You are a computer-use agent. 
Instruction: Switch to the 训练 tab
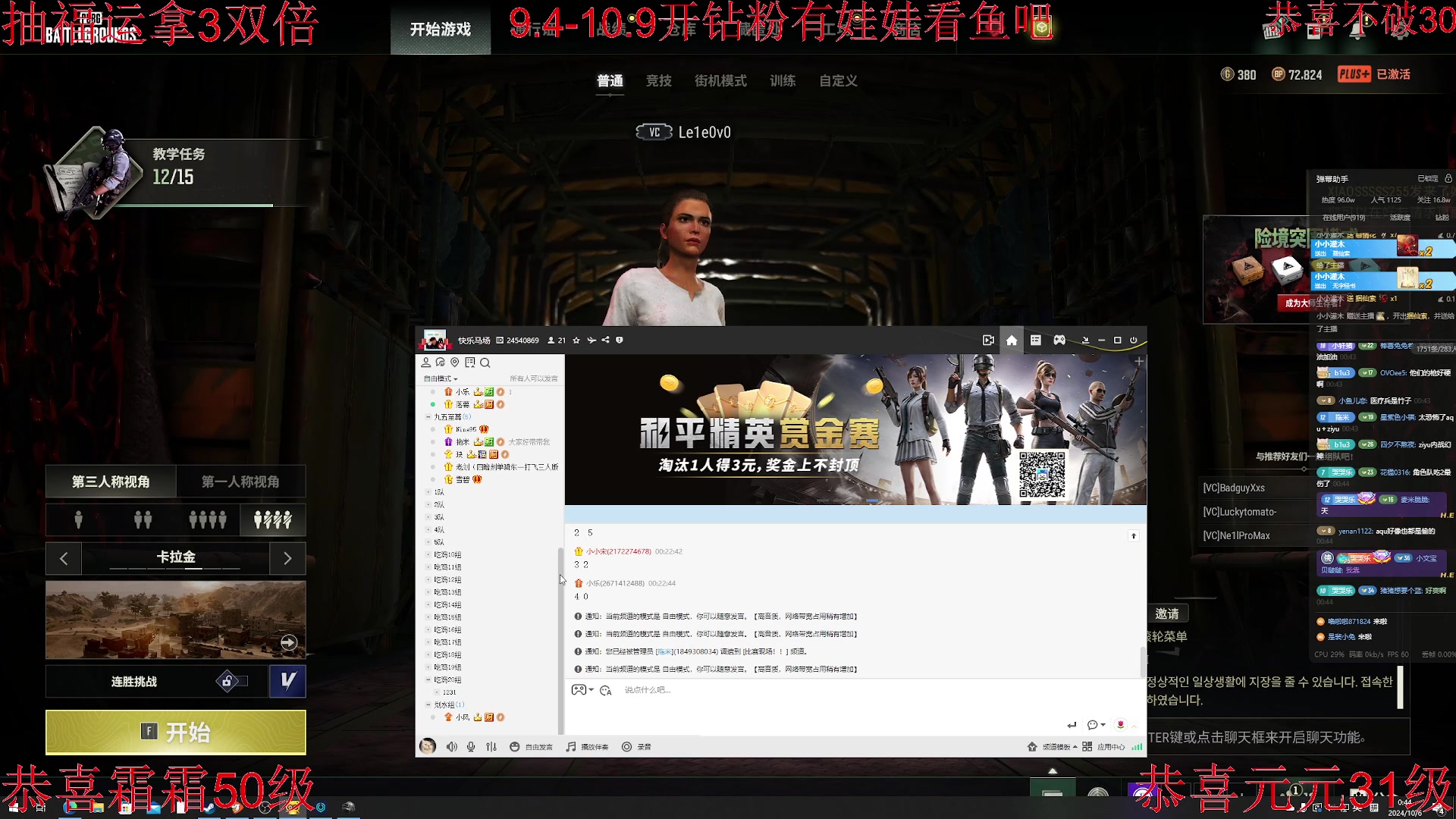click(x=783, y=80)
